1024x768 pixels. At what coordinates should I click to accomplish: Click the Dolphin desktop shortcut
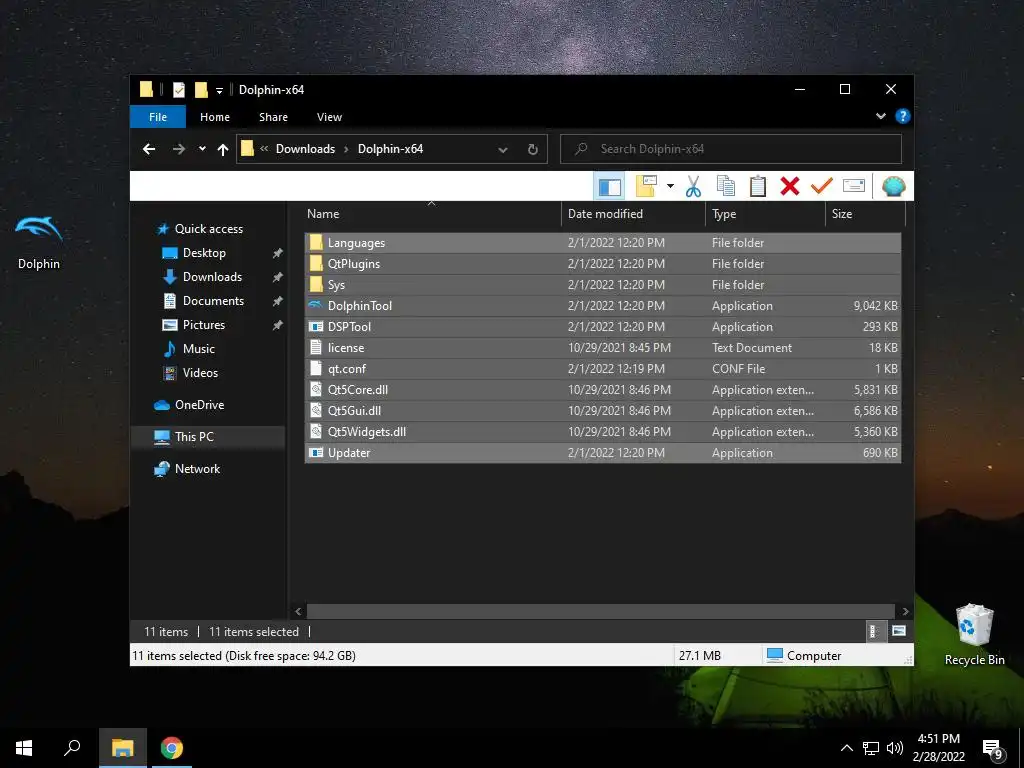39,242
